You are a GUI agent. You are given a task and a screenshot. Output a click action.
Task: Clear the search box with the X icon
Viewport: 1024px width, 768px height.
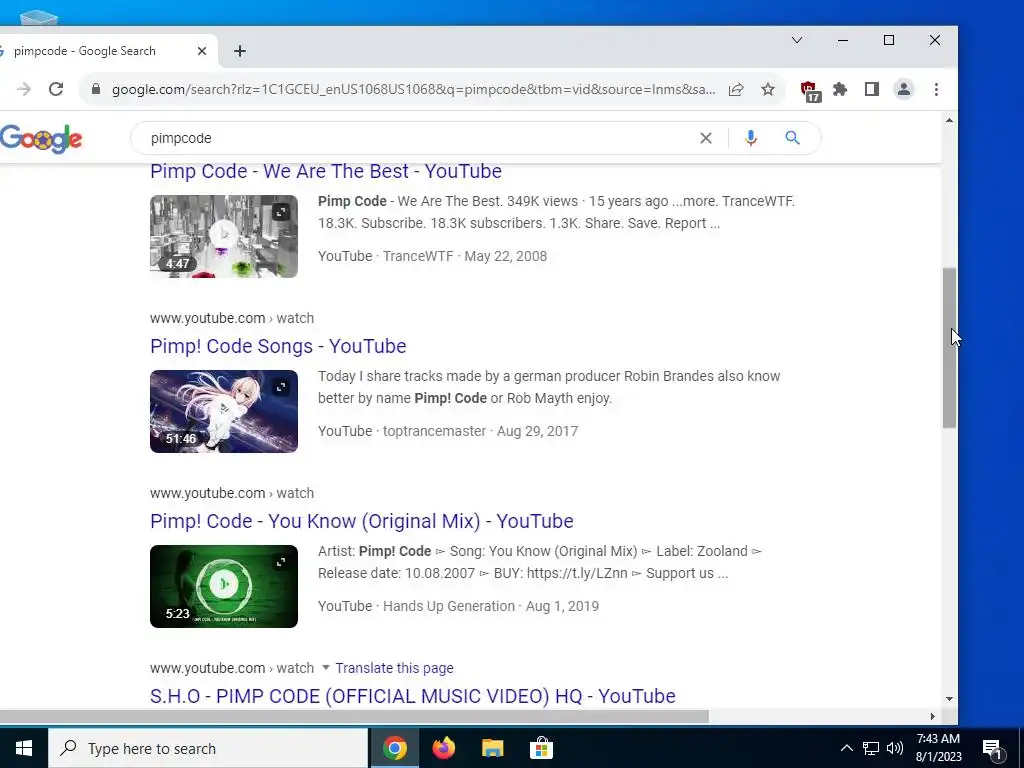706,138
